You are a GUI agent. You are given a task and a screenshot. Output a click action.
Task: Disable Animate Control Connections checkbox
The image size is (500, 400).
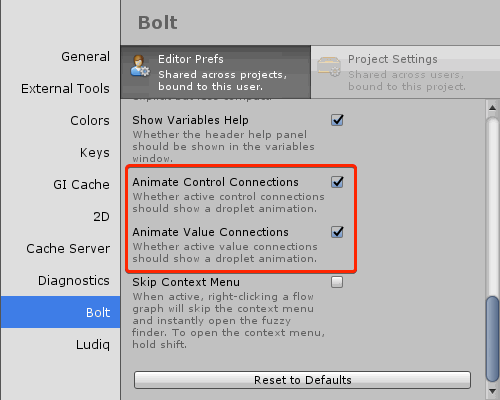pyautogui.click(x=337, y=182)
